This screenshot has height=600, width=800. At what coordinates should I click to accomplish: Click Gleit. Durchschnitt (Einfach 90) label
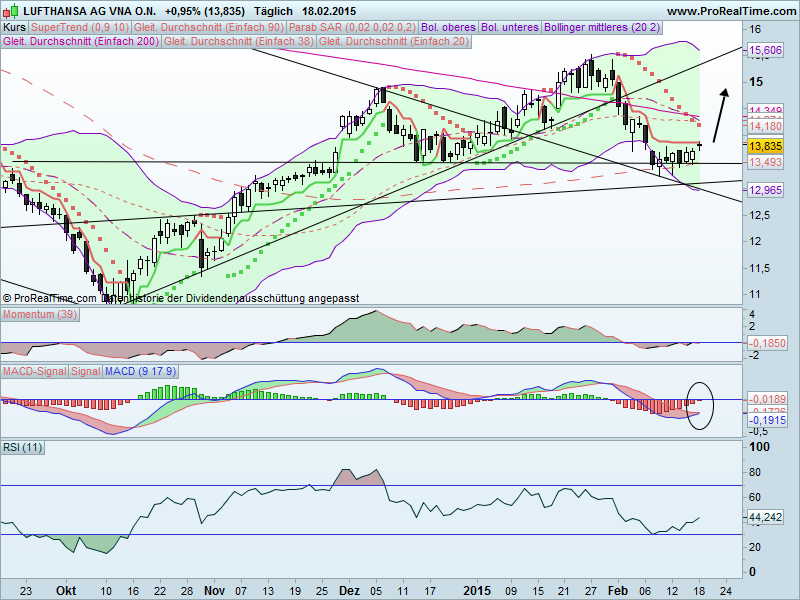pyautogui.click(x=209, y=28)
